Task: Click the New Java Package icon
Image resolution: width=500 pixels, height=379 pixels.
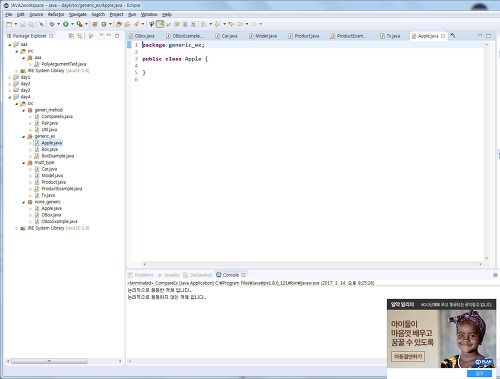Action: [95, 24]
